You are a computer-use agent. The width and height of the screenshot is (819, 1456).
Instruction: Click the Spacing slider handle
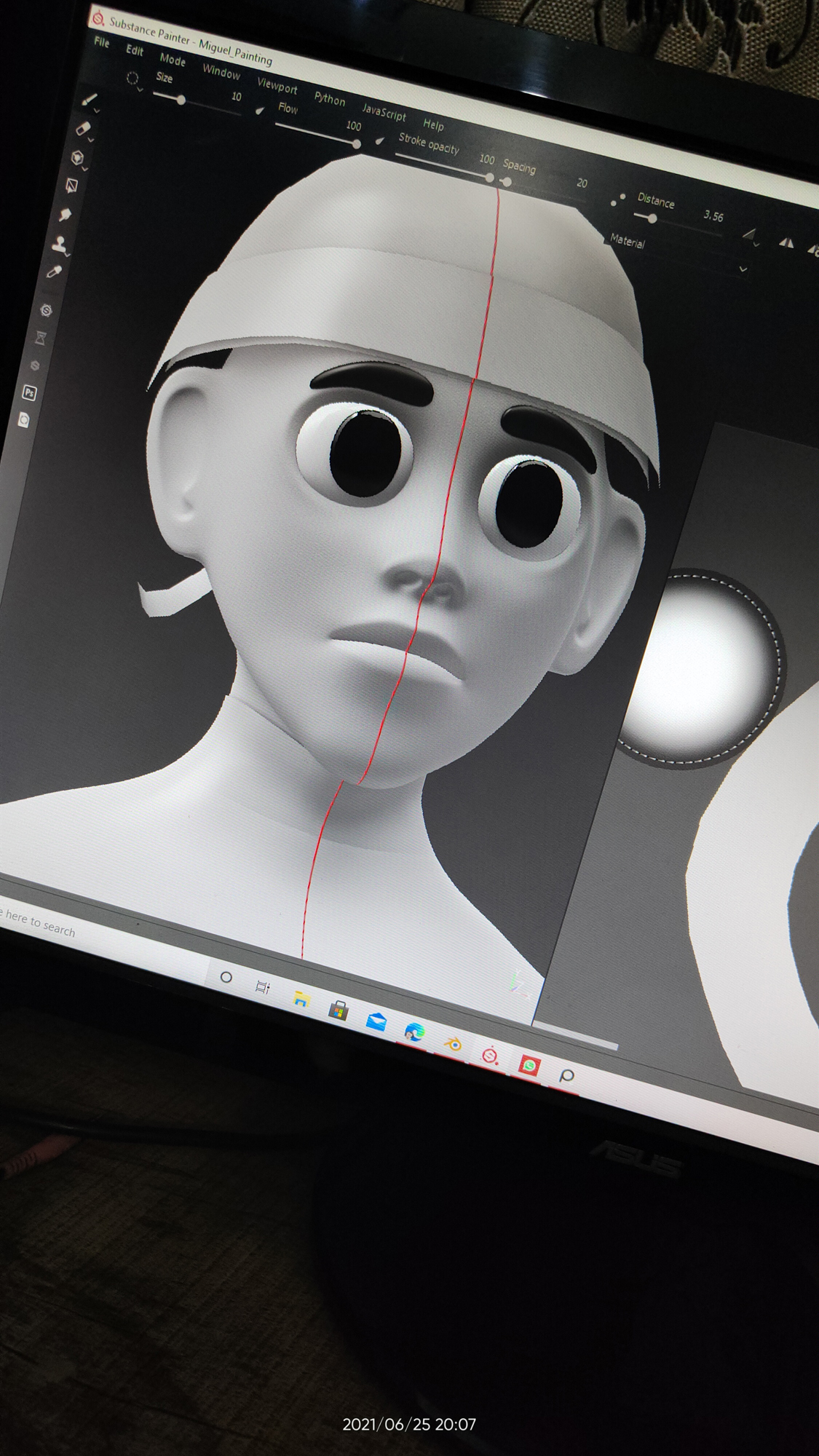pos(506,182)
